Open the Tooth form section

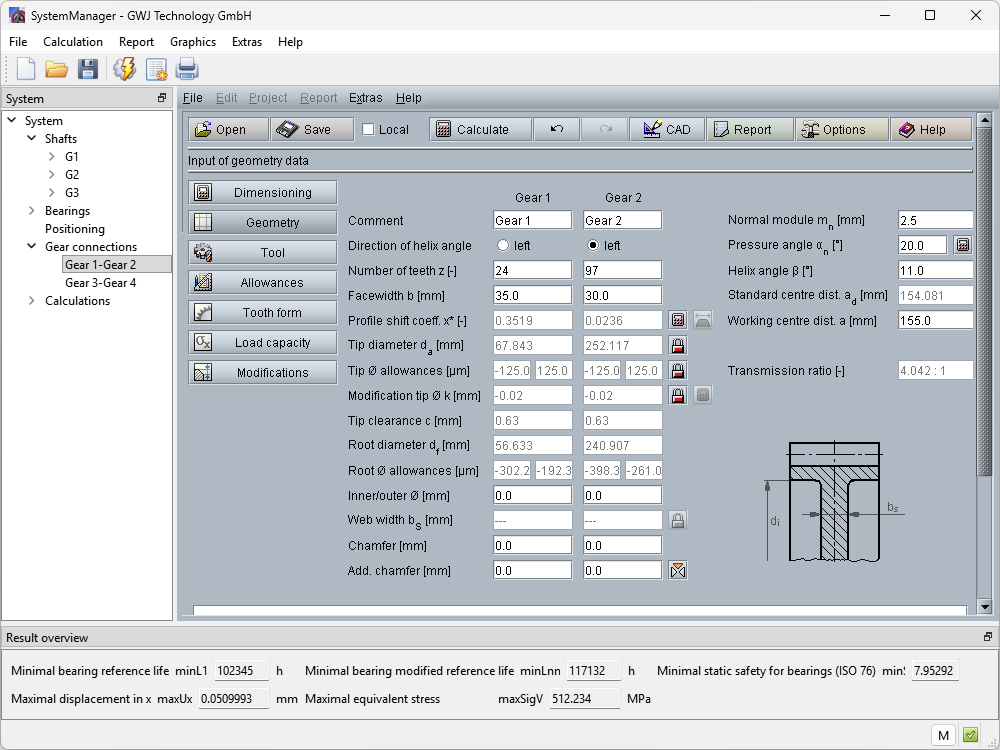[x=263, y=313]
